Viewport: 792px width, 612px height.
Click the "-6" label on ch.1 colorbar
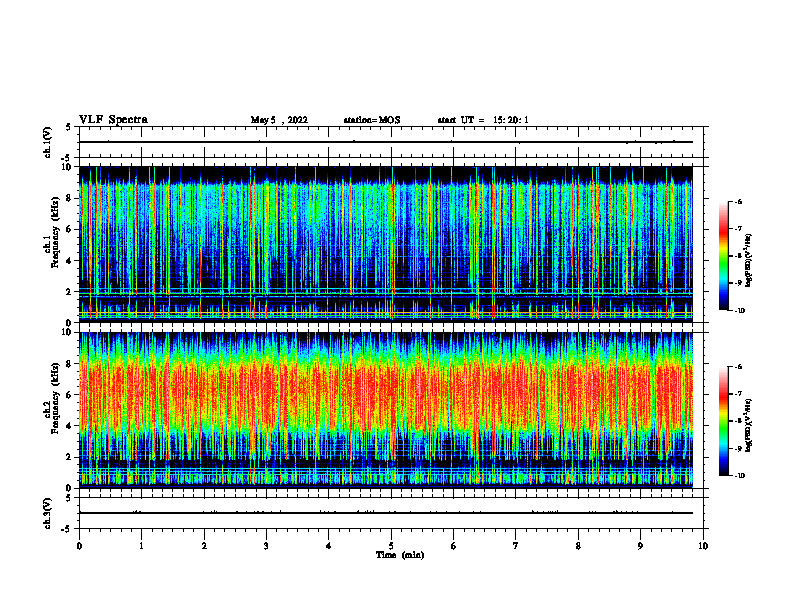click(738, 201)
